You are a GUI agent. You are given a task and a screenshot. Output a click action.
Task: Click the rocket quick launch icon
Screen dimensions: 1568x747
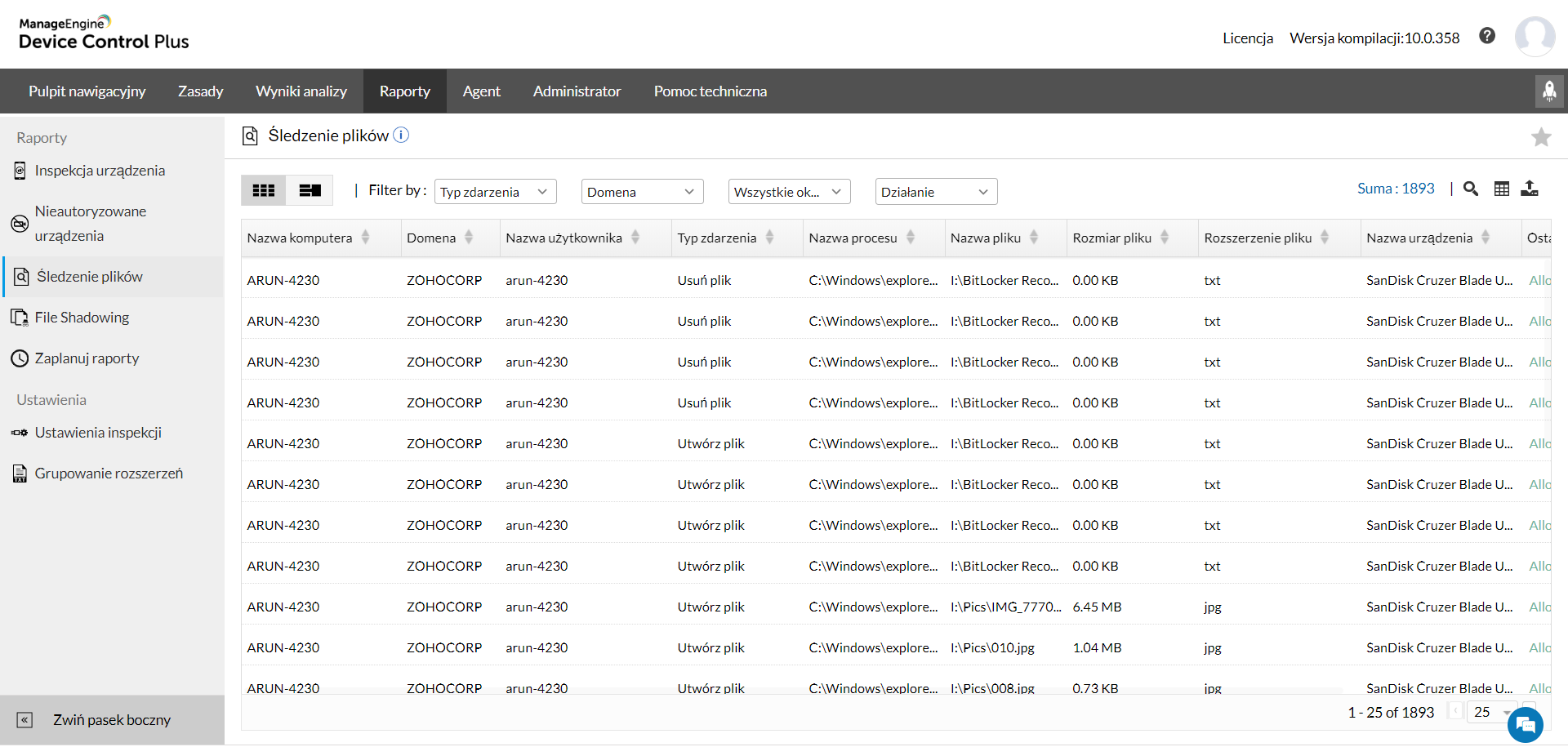pyautogui.click(x=1548, y=91)
